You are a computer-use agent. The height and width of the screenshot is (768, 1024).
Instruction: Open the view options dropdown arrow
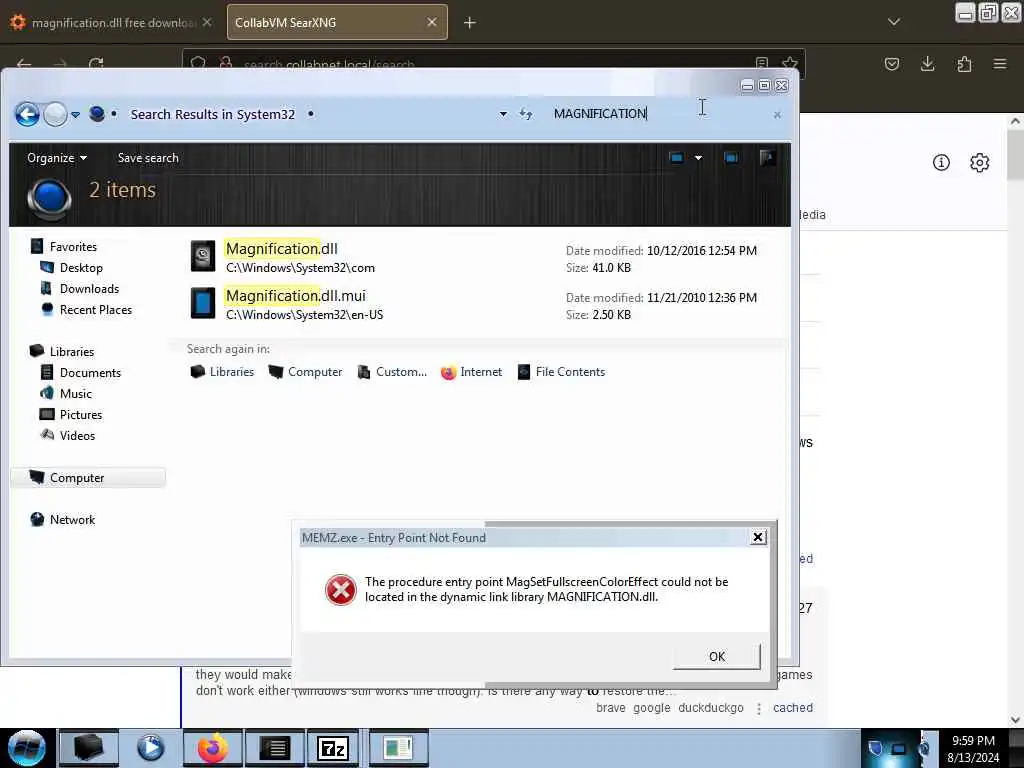[x=698, y=157]
